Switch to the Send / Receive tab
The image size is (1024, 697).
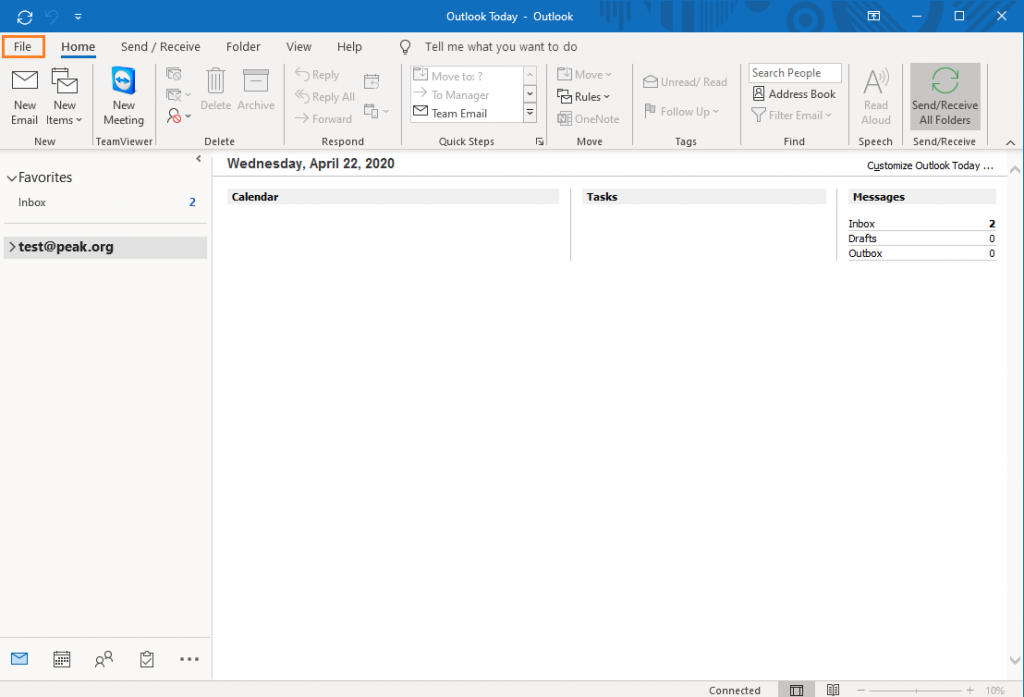160,47
